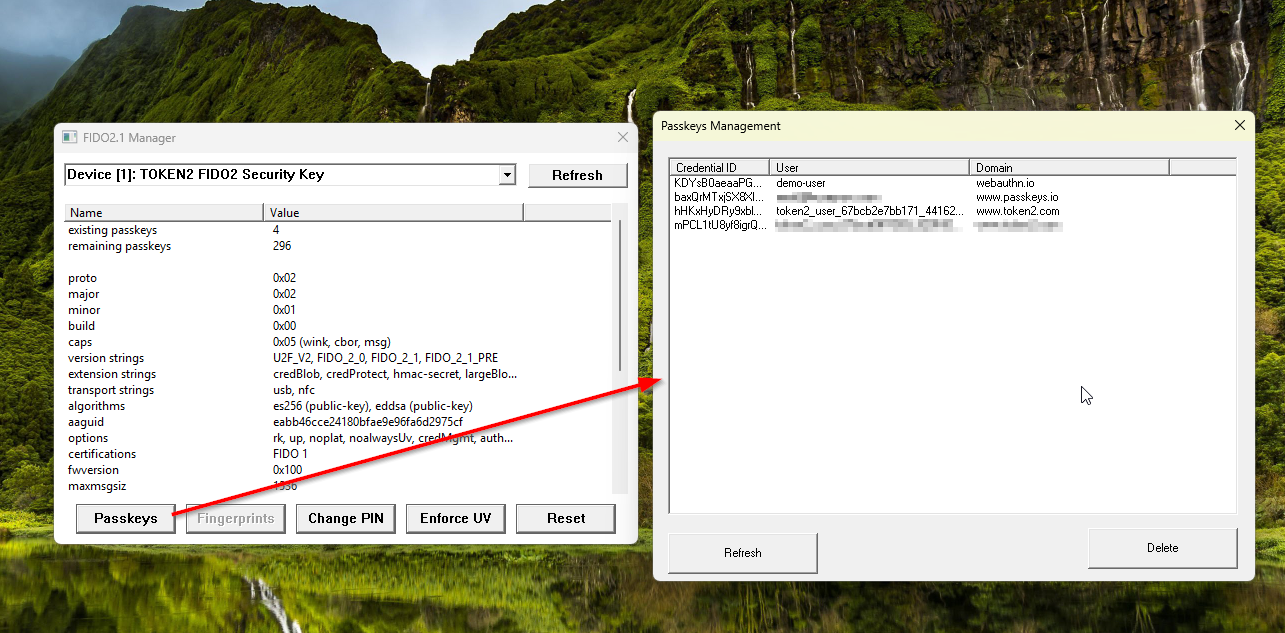Screen dimensions: 1285x633
Task: Select the KDYsB0aeaaPG credential row
Action: click(x=953, y=183)
